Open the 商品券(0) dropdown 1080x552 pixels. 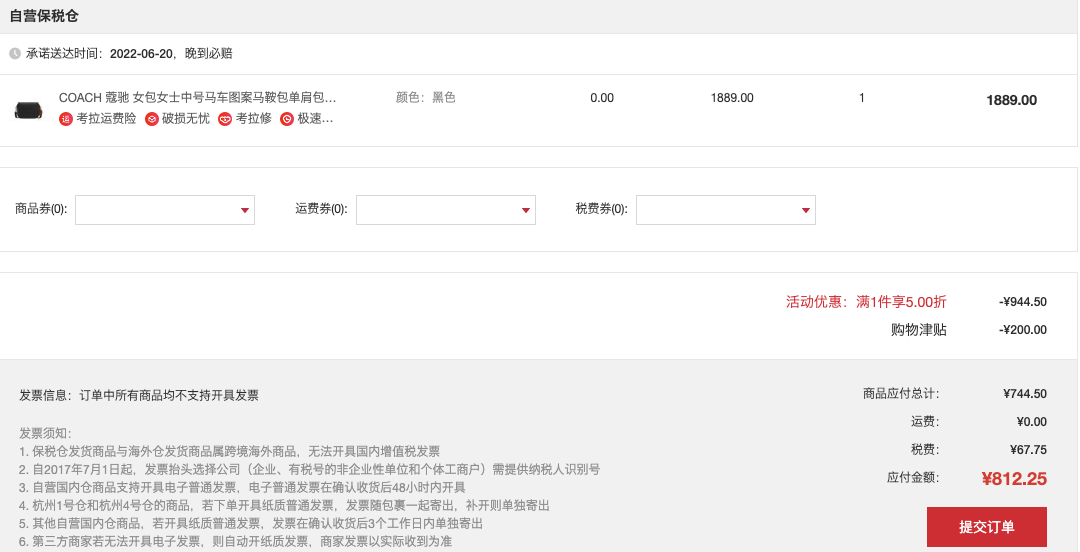(165, 210)
